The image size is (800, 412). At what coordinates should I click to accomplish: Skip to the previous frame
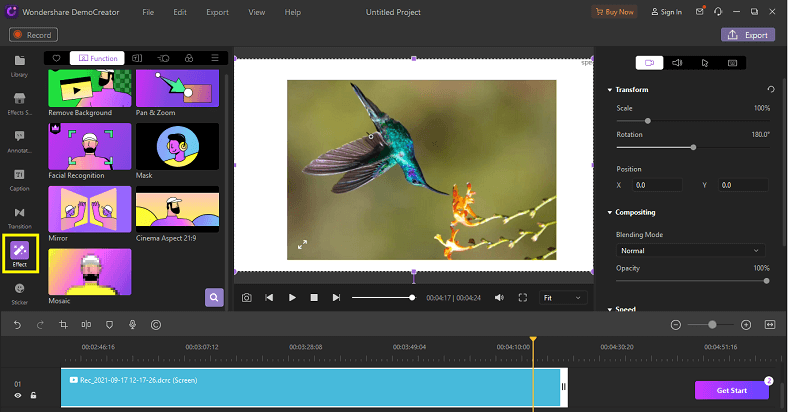pos(269,297)
